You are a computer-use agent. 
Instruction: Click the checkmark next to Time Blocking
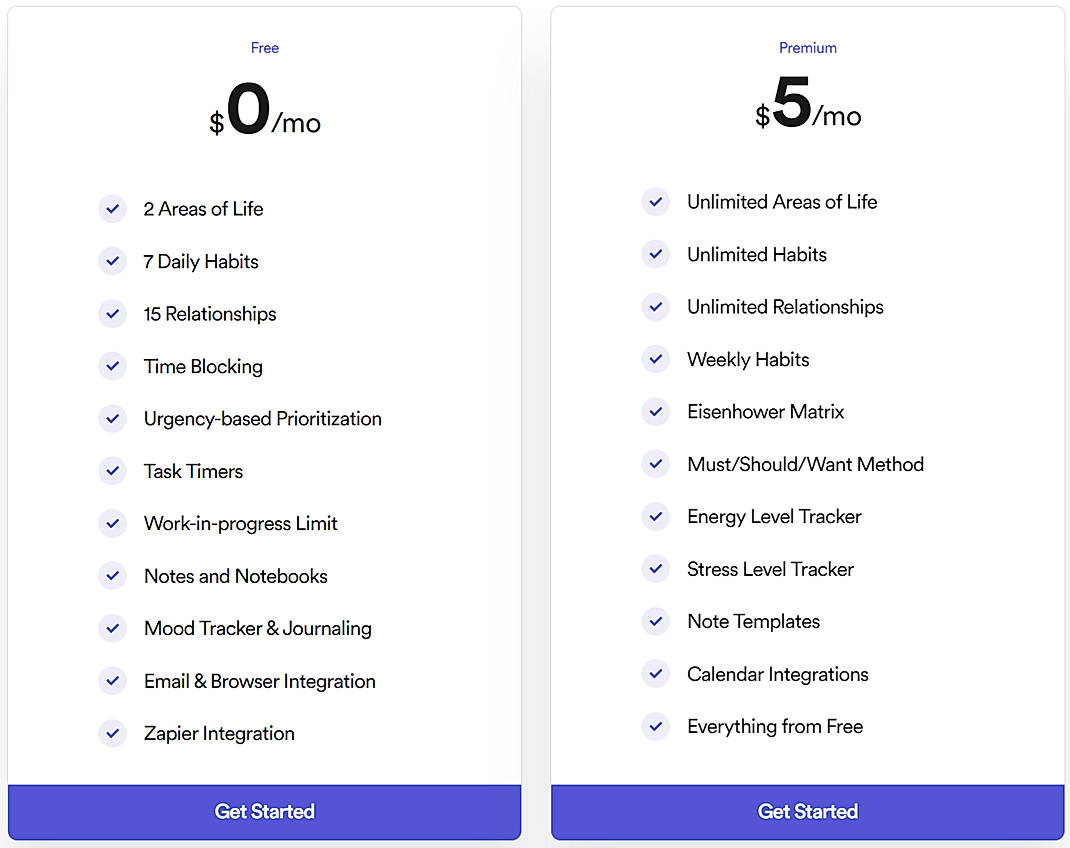tap(112, 366)
